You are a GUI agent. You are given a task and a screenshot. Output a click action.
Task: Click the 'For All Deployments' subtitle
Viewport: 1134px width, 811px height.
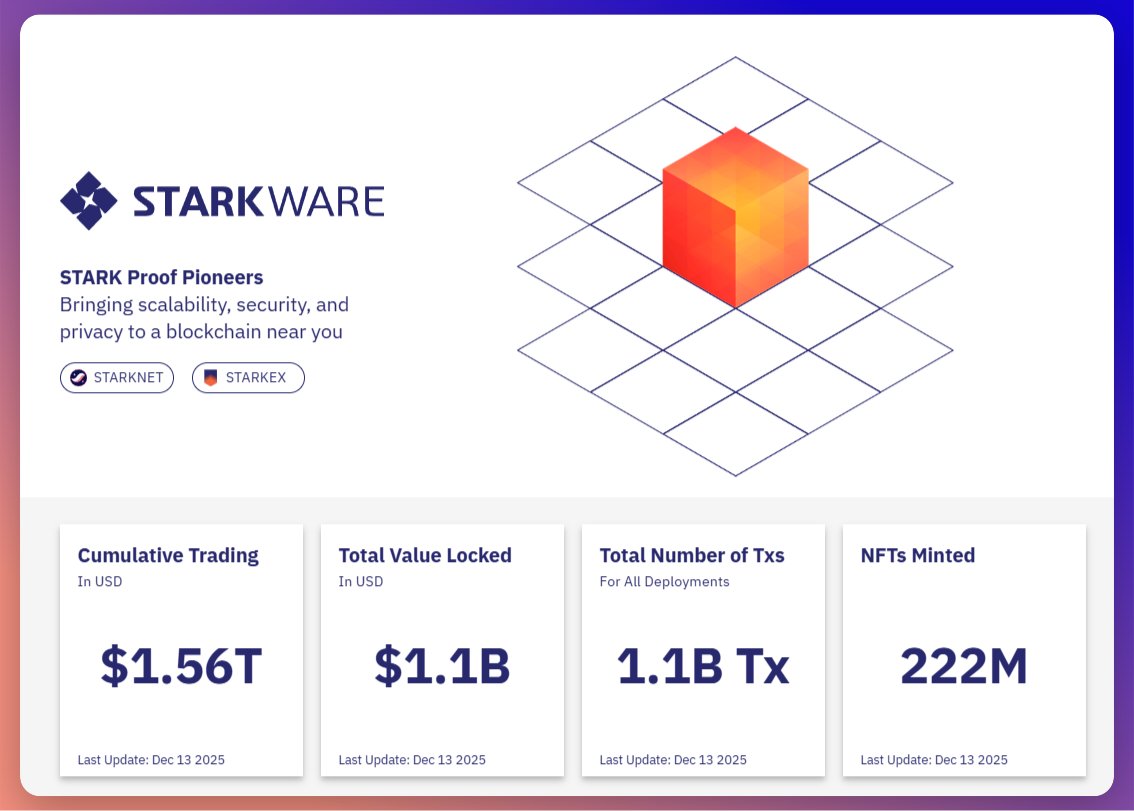(x=664, y=582)
